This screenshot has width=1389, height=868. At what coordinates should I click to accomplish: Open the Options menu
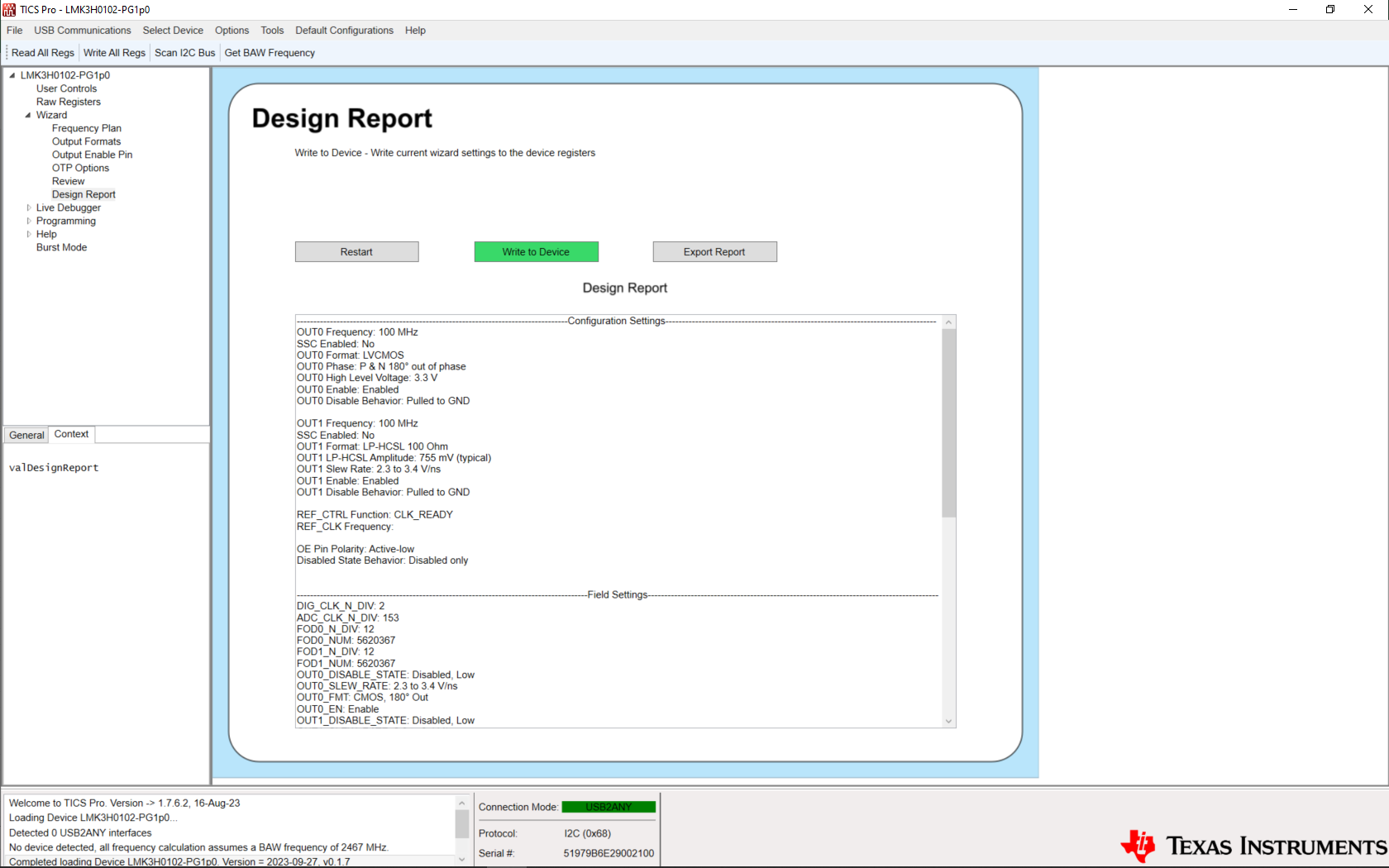(231, 31)
